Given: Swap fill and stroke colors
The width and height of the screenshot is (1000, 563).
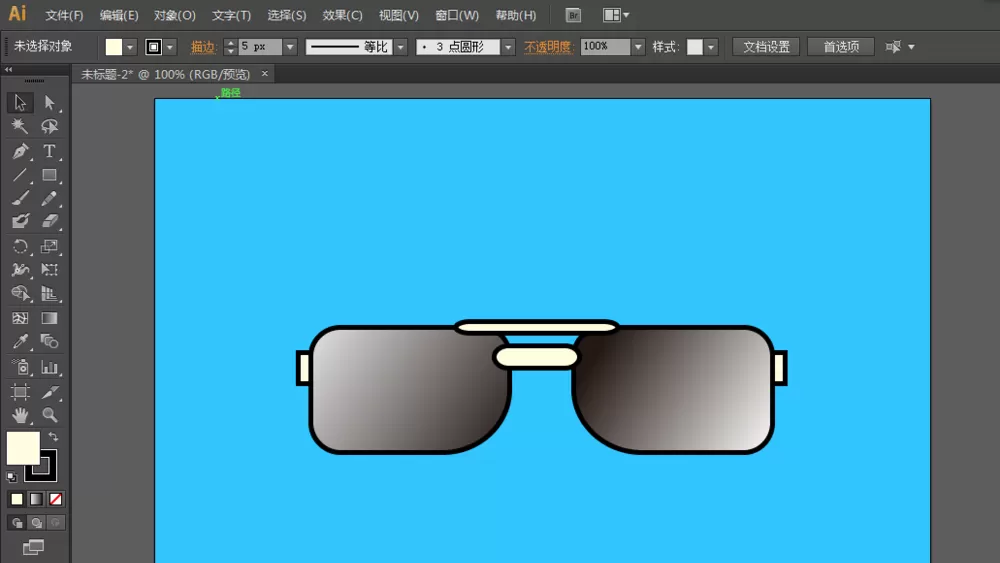Looking at the screenshot, I should click(54, 437).
